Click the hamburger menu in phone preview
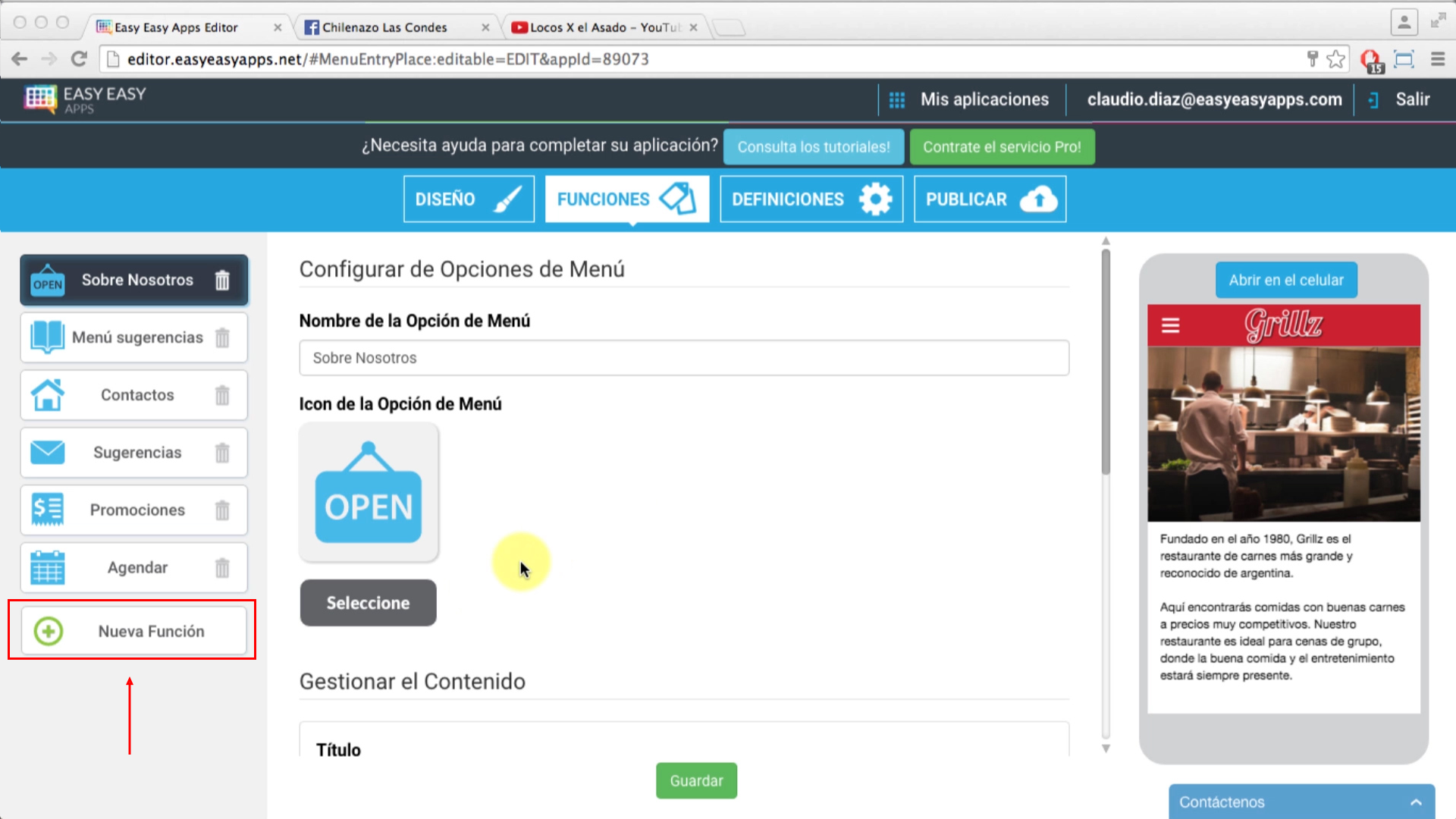The image size is (1456, 819). (1170, 325)
